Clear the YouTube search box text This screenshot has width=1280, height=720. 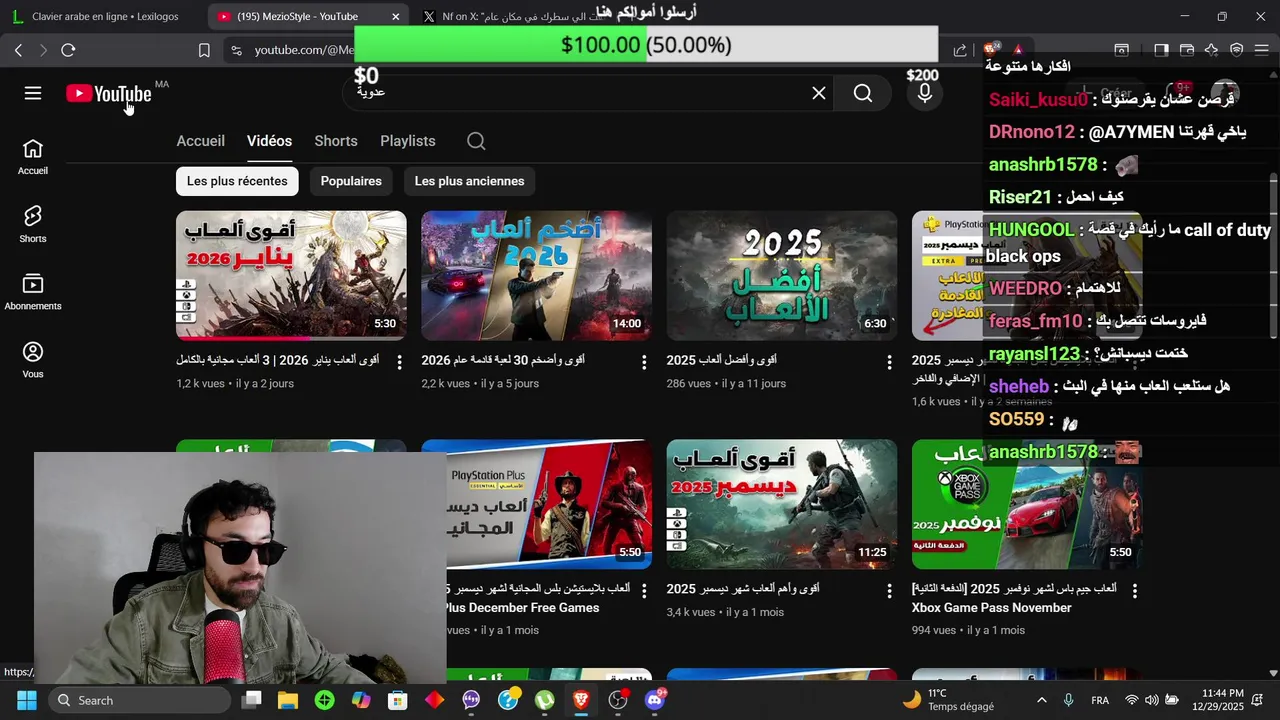(819, 93)
